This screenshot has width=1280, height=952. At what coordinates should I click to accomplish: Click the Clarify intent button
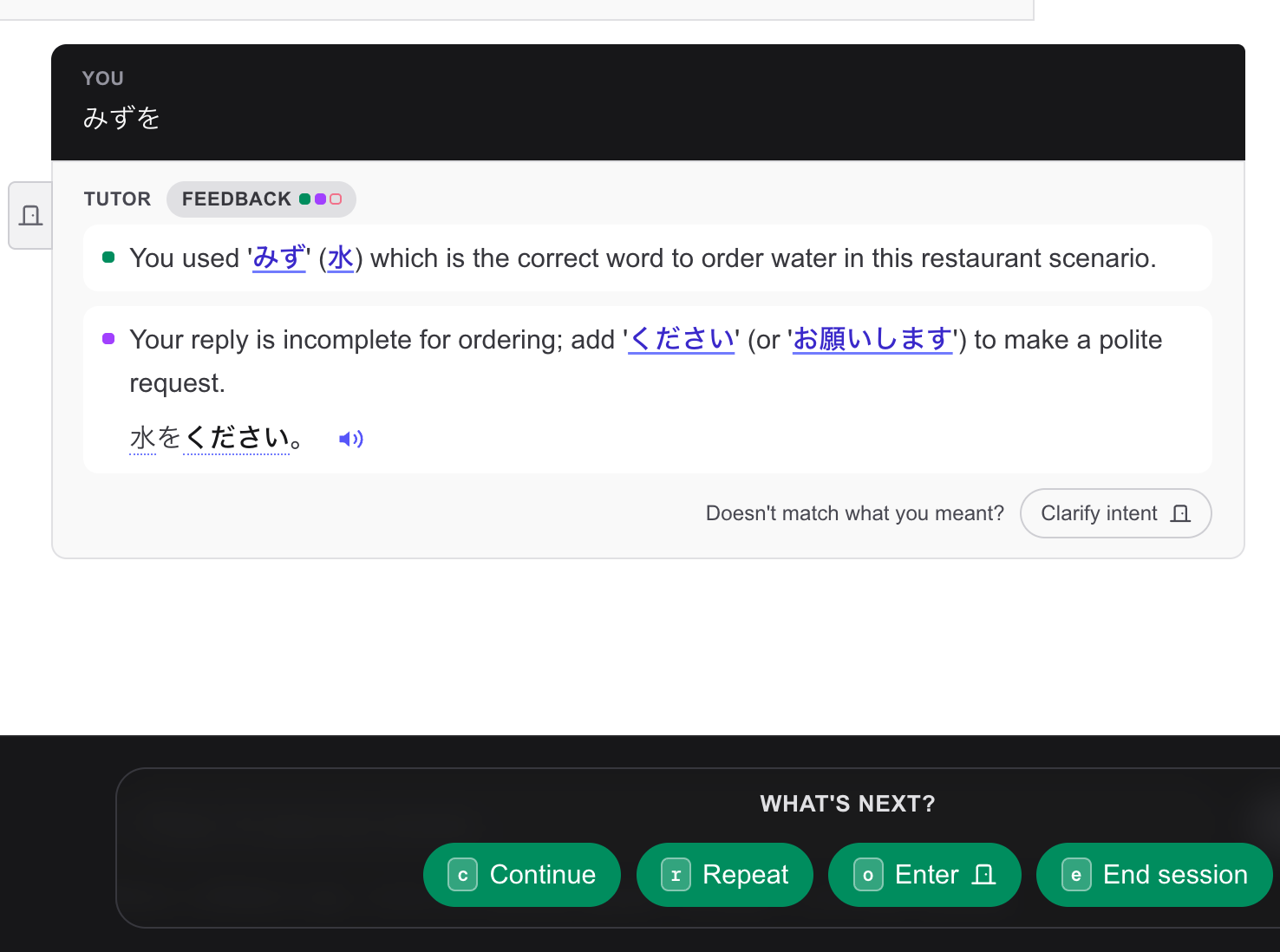point(1115,513)
